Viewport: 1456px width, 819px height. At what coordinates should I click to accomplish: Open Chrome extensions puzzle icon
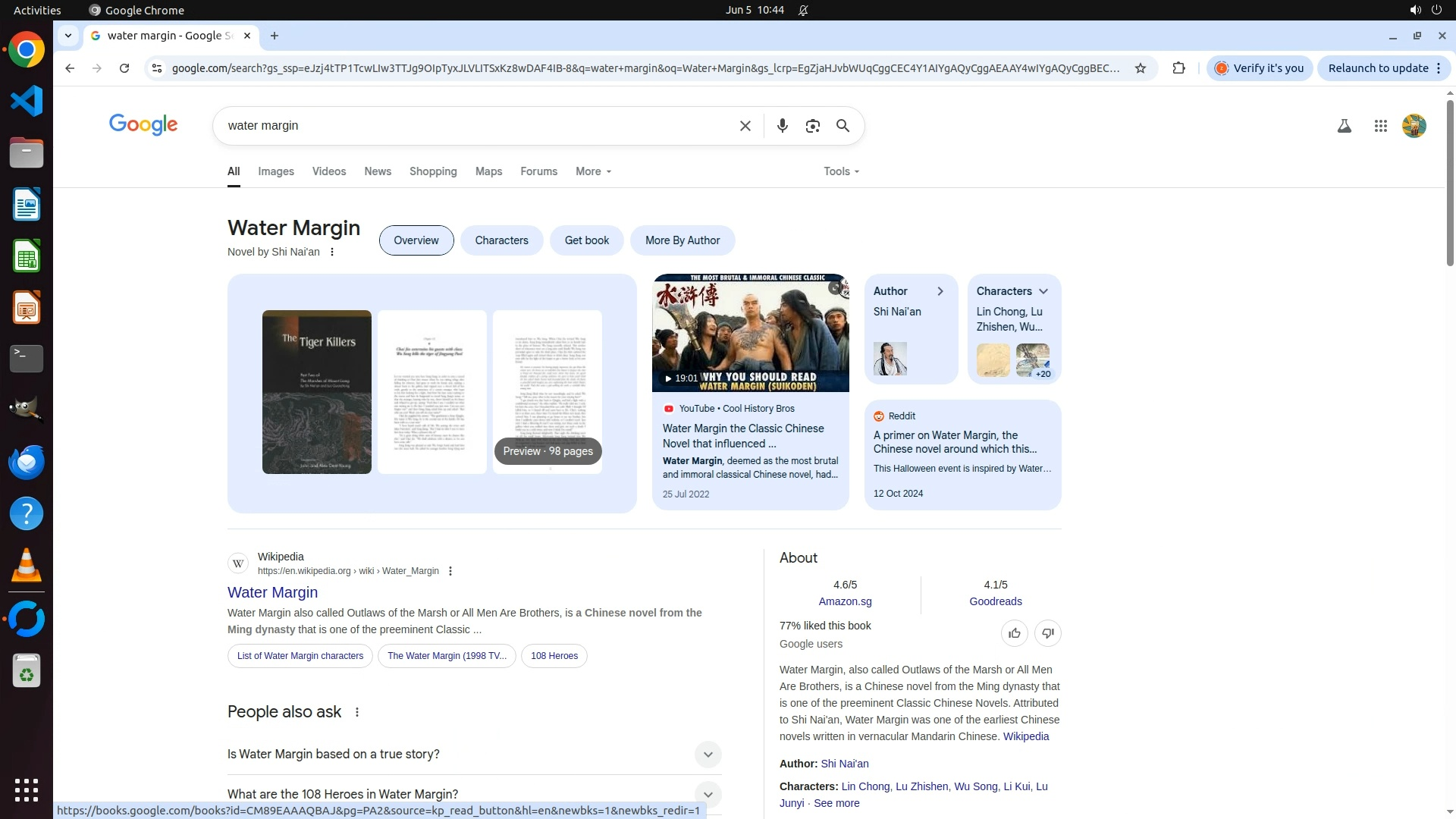(x=1178, y=68)
